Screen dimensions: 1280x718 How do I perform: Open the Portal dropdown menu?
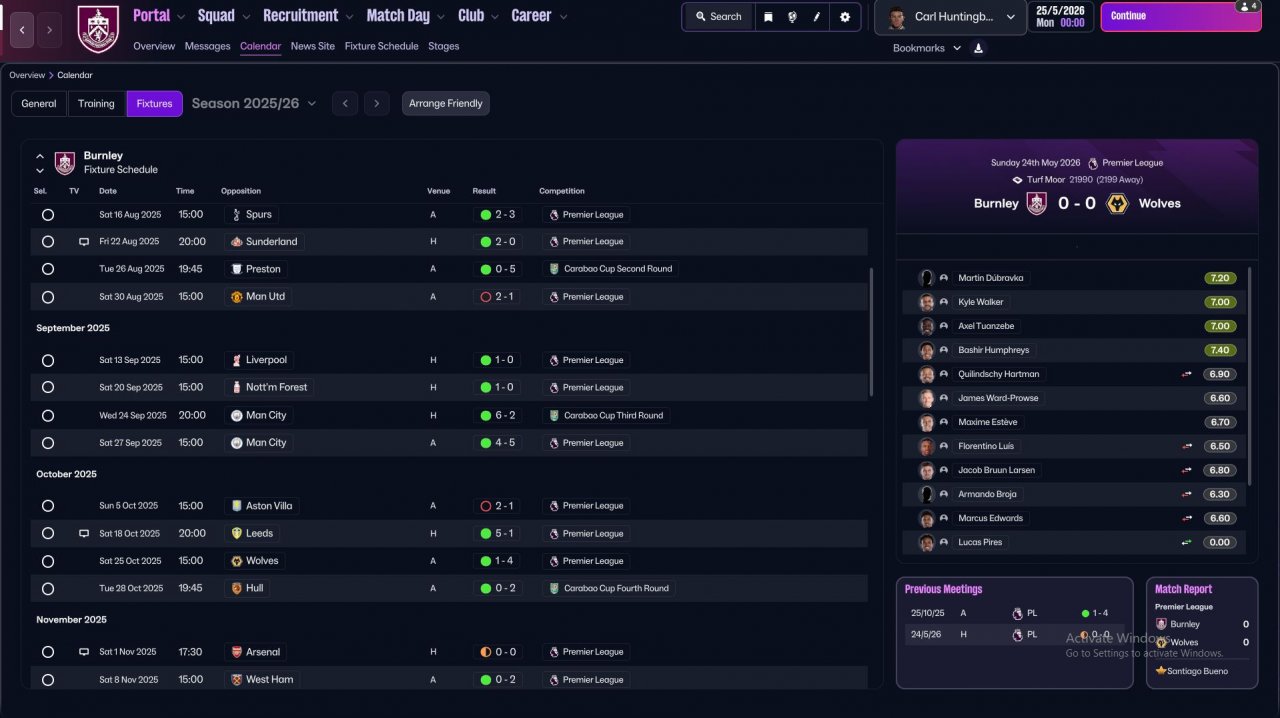tap(158, 16)
